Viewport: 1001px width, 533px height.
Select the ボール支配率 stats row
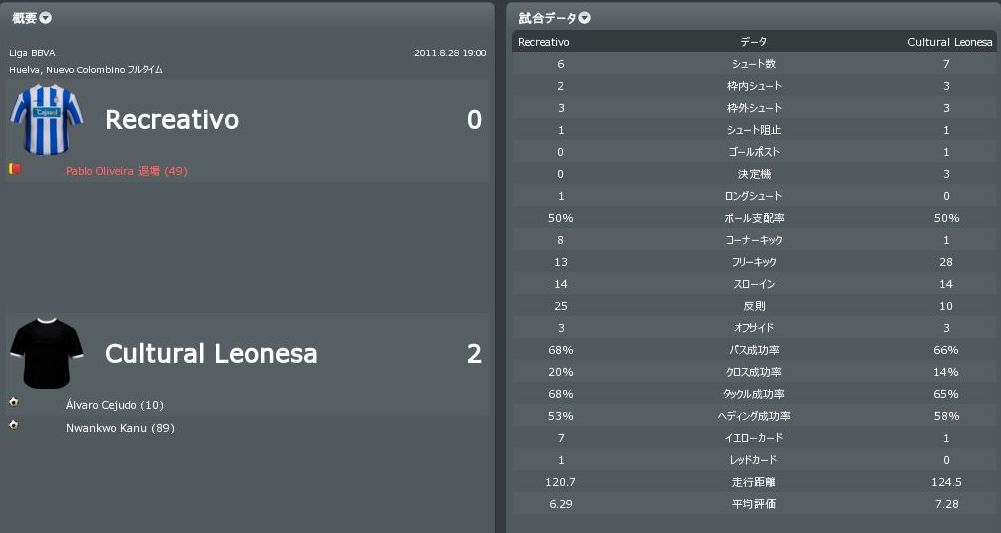click(x=753, y=218)
